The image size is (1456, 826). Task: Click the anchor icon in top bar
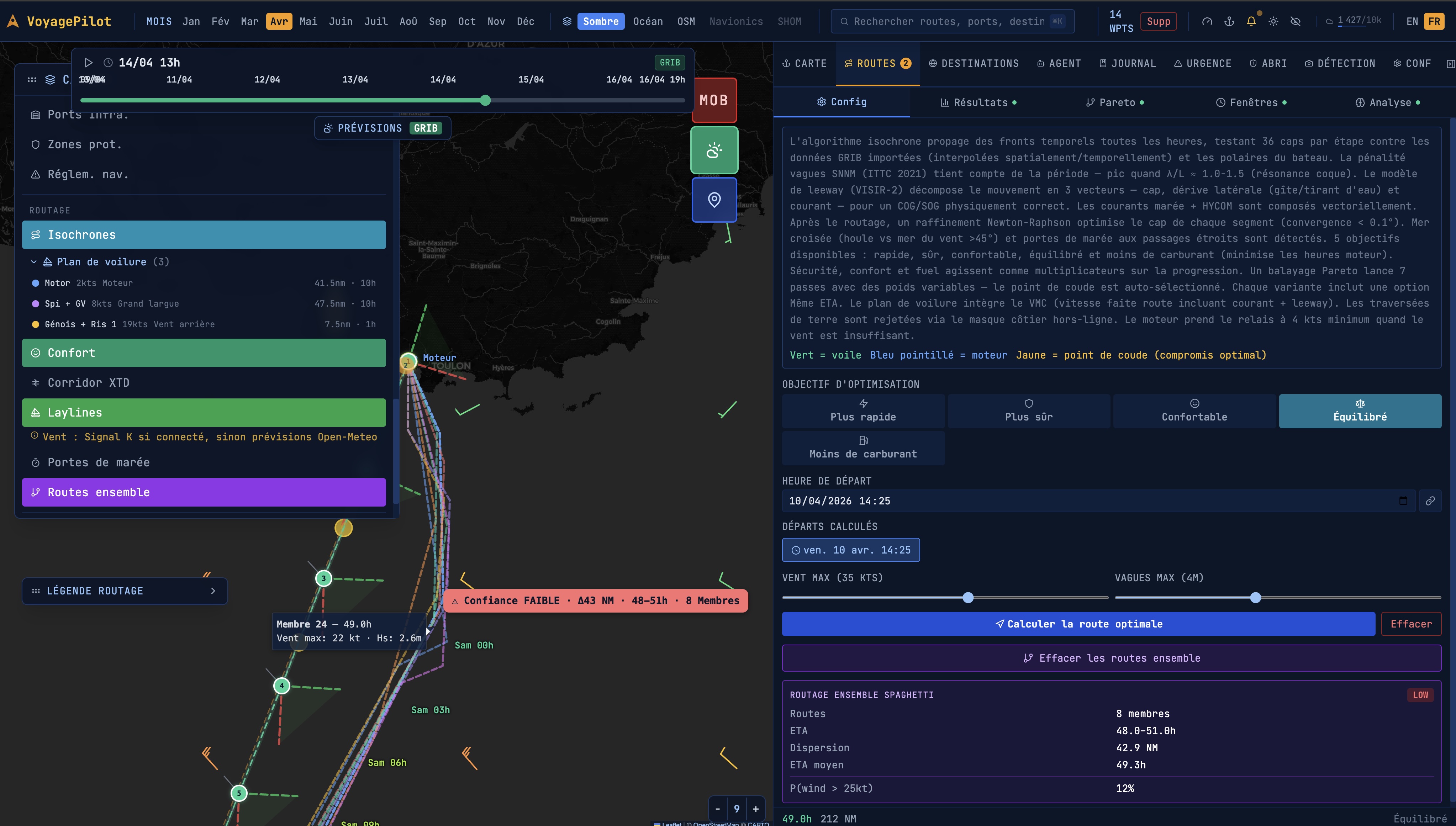click(x=1229, y=22)
